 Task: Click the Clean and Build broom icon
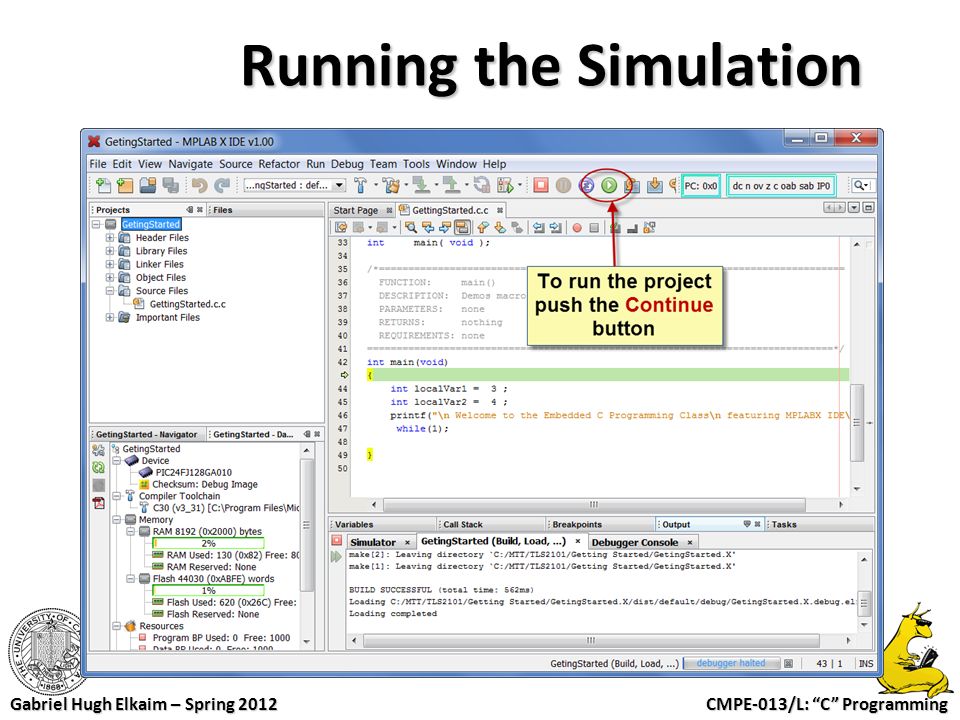point(391,185)
